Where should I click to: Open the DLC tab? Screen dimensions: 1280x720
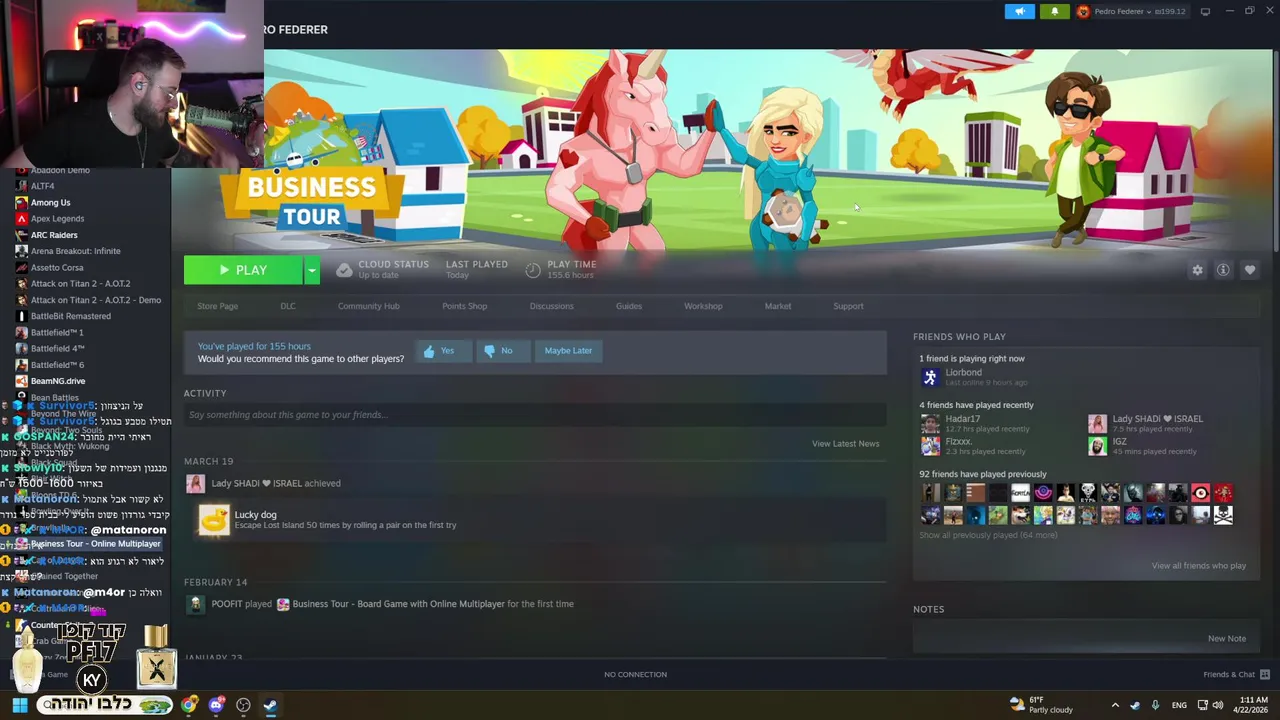point(288,306)
